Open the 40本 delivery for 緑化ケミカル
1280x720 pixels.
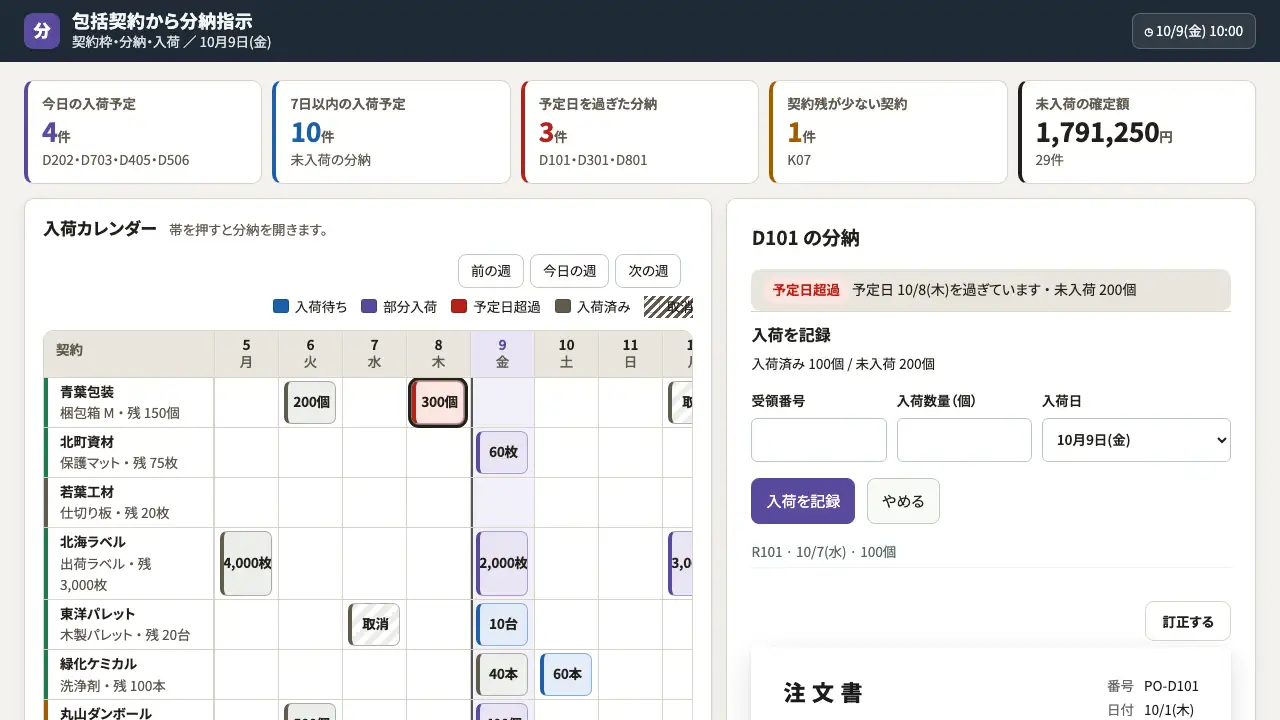click(502, 674)
